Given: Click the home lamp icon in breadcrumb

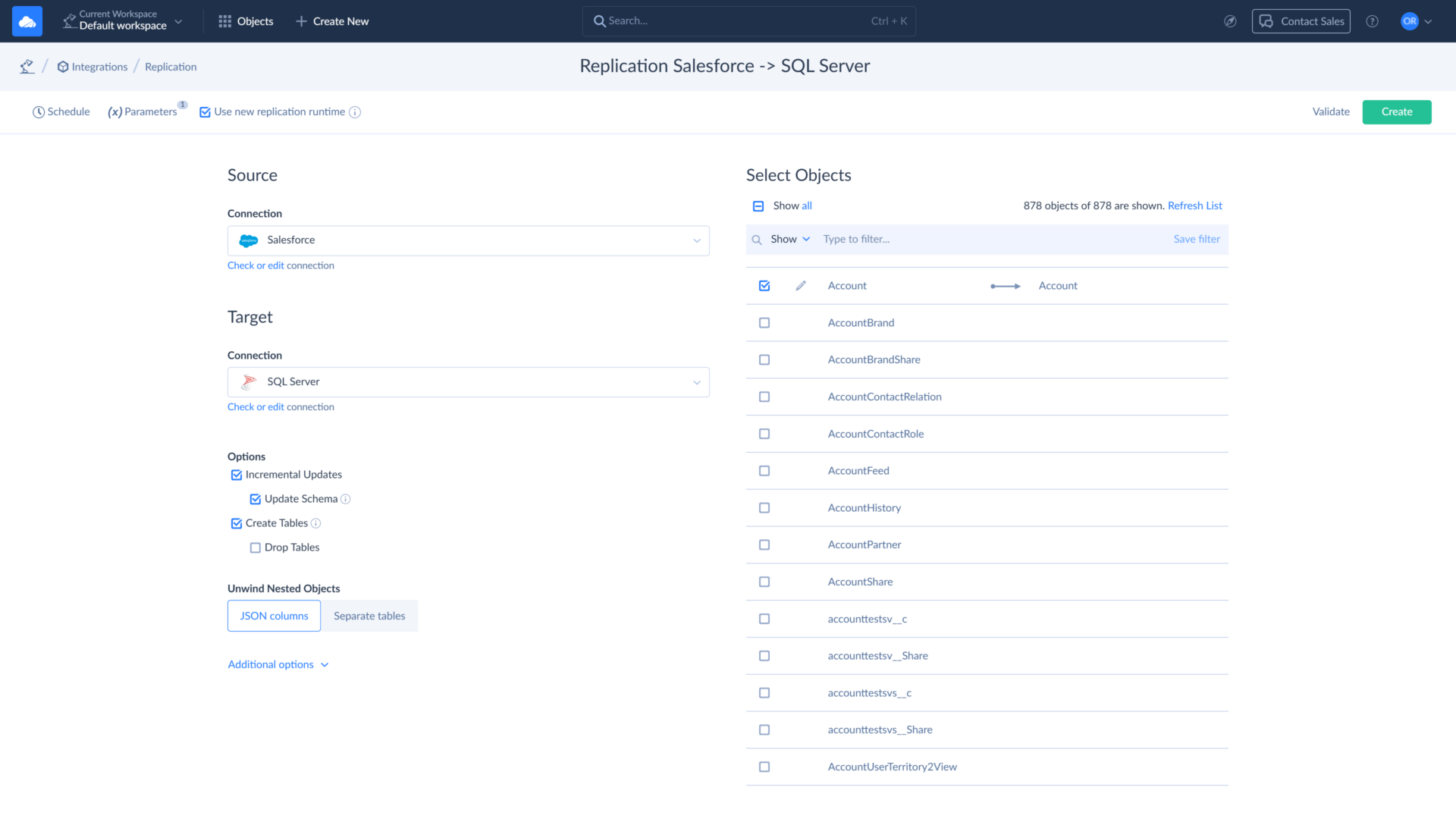Looking at the screenshot, I should coord(27,66).
